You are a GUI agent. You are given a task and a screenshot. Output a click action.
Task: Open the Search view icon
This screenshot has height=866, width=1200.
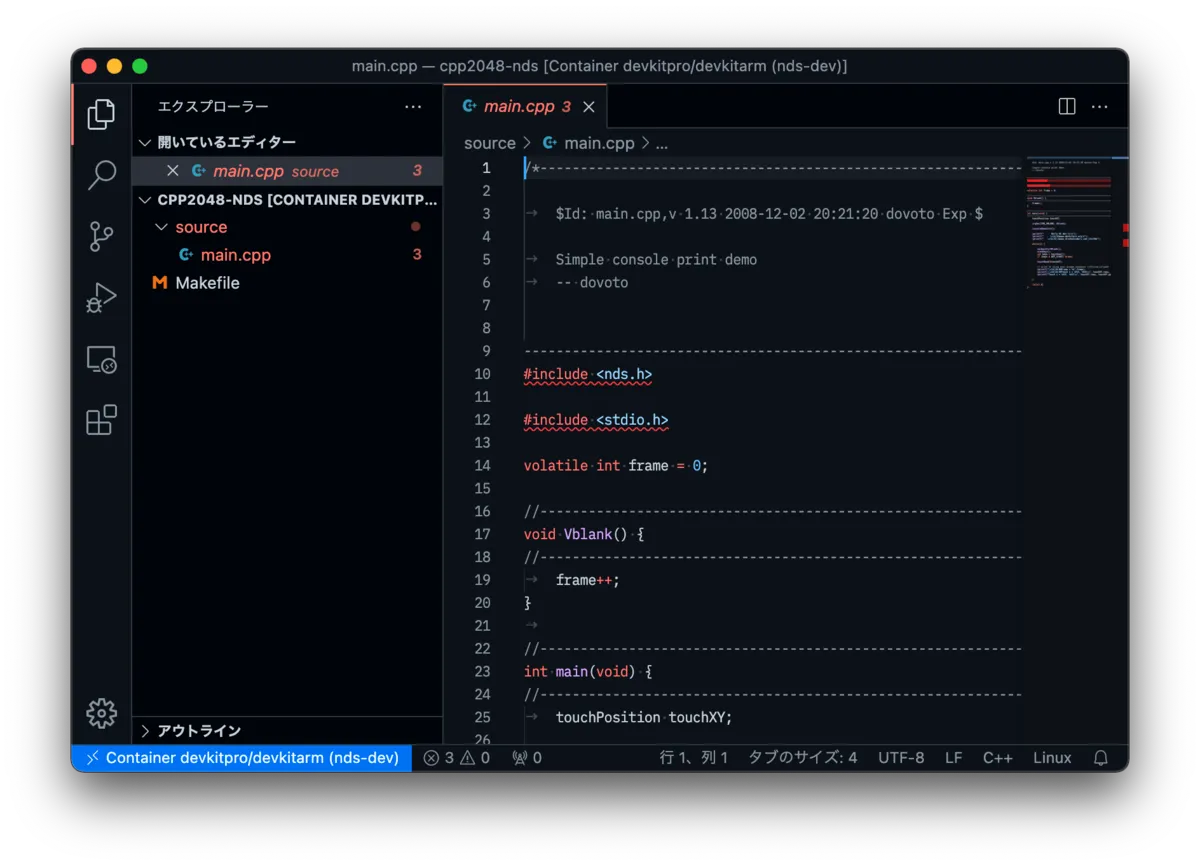[x=101, y=176]
